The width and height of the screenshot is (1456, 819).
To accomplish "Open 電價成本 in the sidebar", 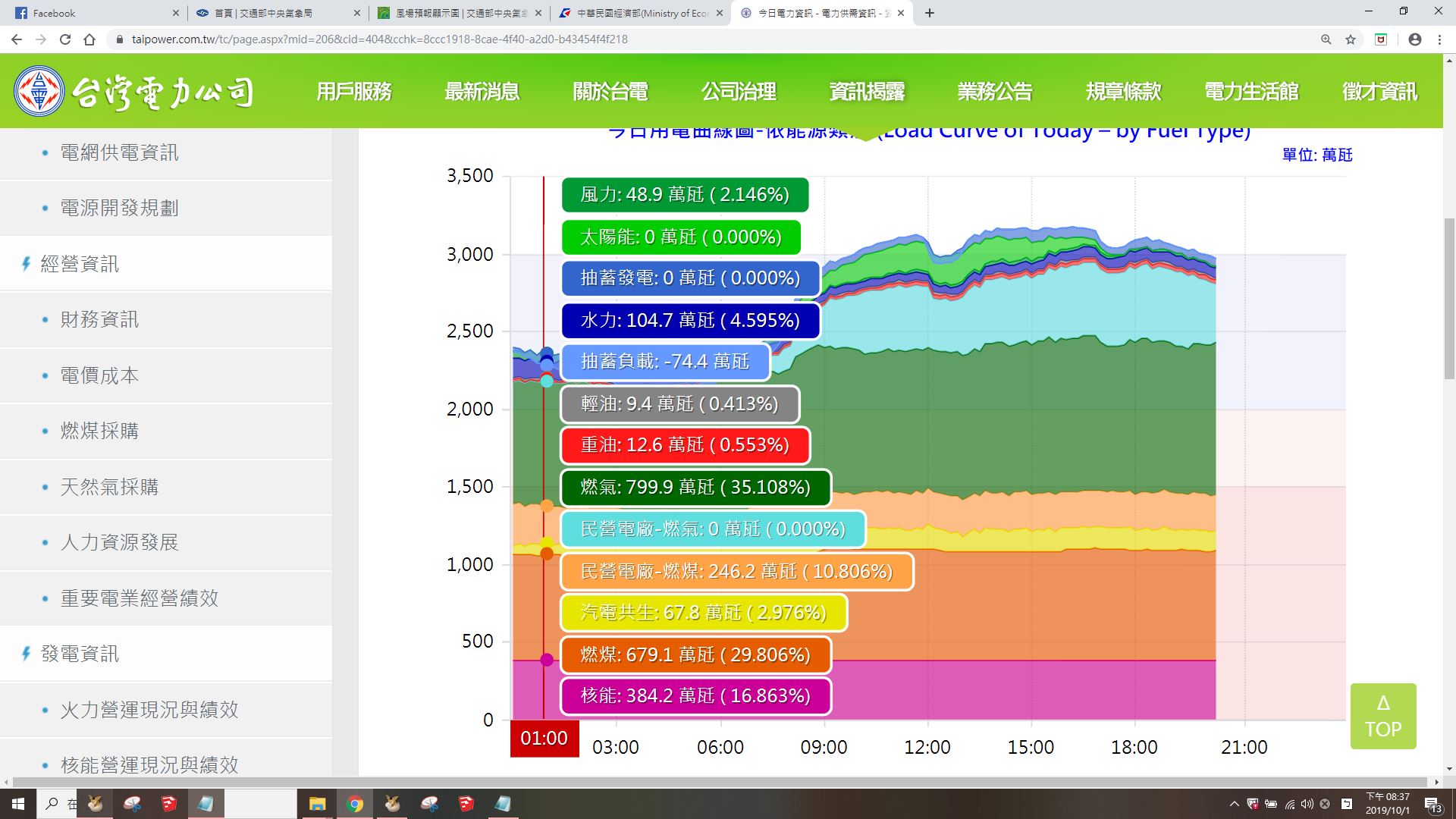I will point(166,375).
